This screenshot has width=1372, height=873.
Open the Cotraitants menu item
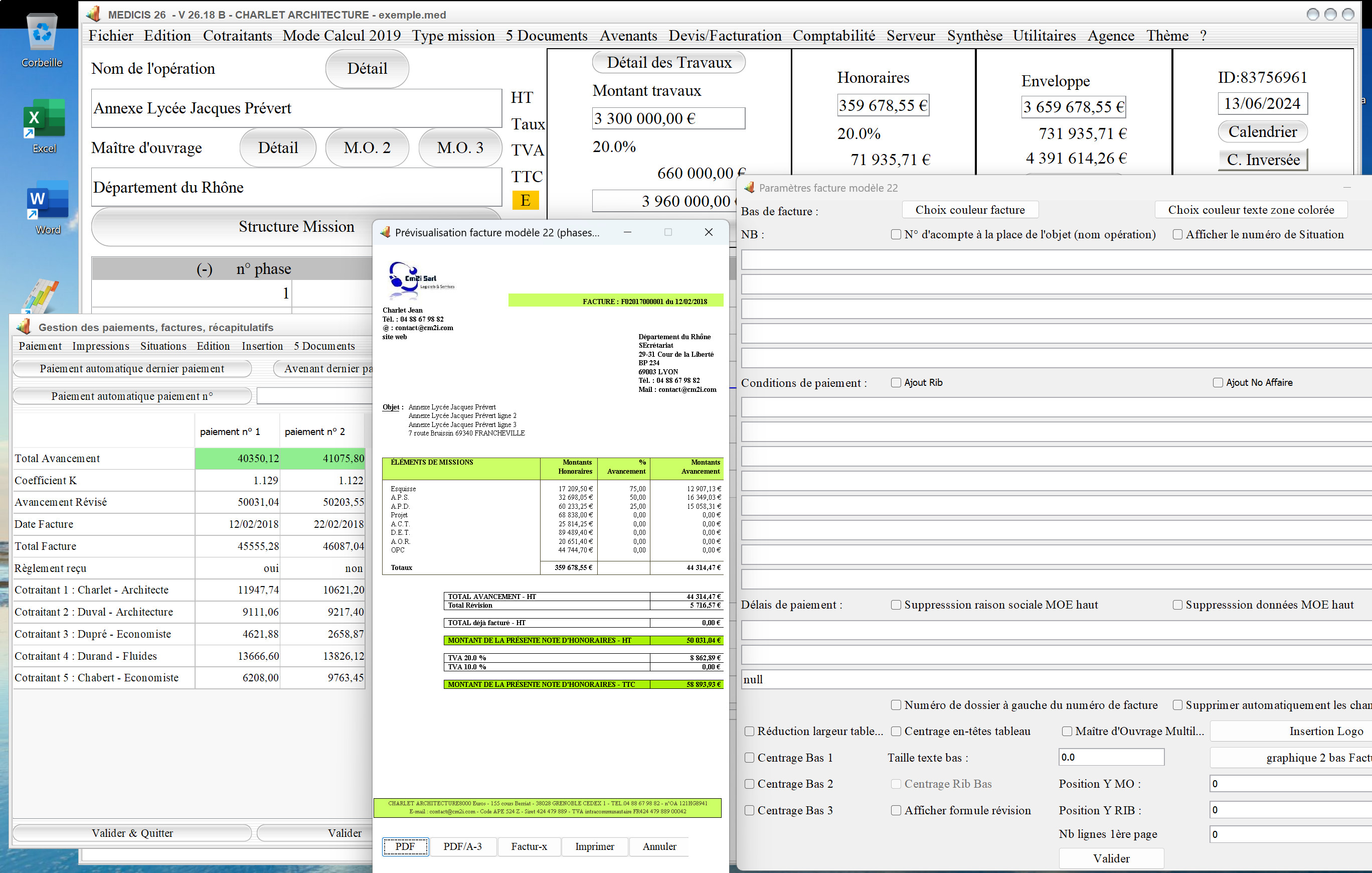coord(238,36)
